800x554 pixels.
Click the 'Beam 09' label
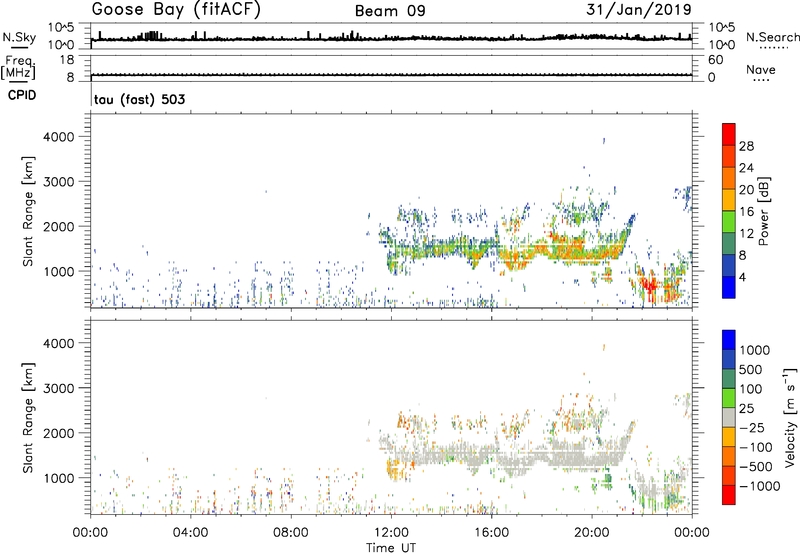tap(390, 11)
